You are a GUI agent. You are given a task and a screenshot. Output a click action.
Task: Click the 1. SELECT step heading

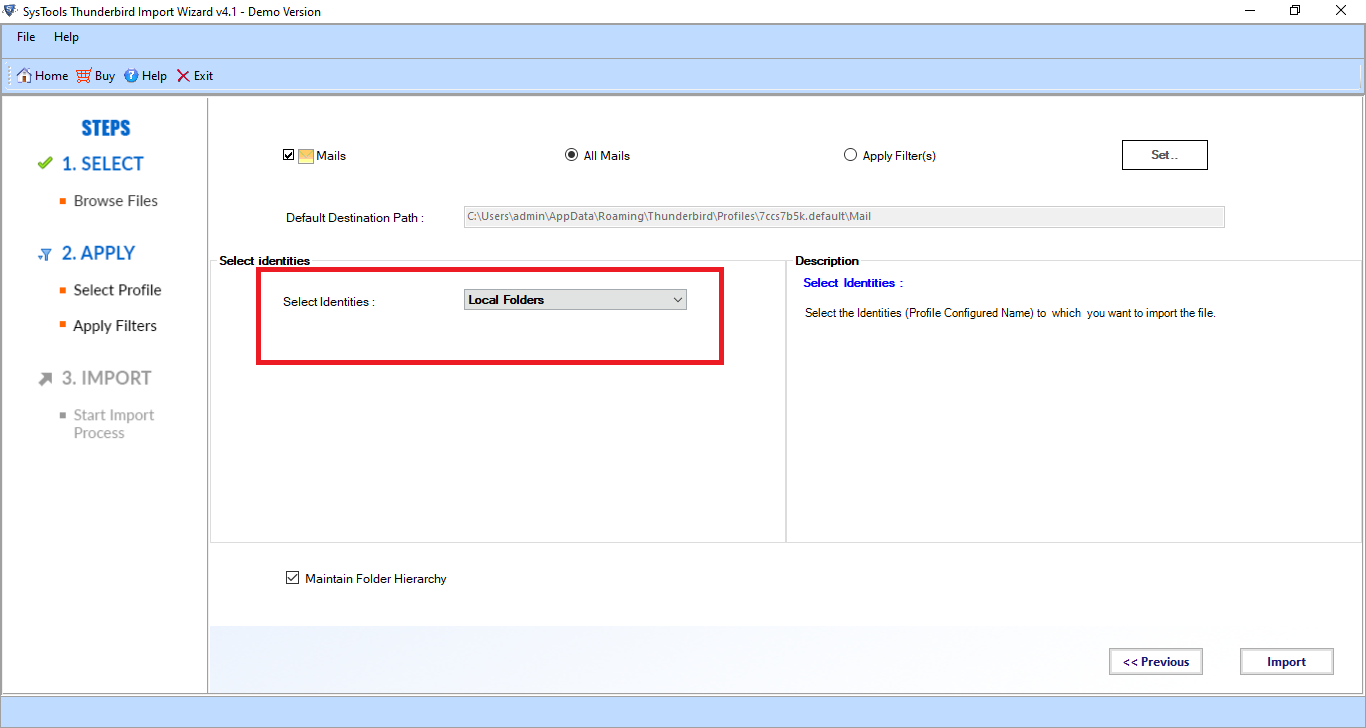[103, 164]
